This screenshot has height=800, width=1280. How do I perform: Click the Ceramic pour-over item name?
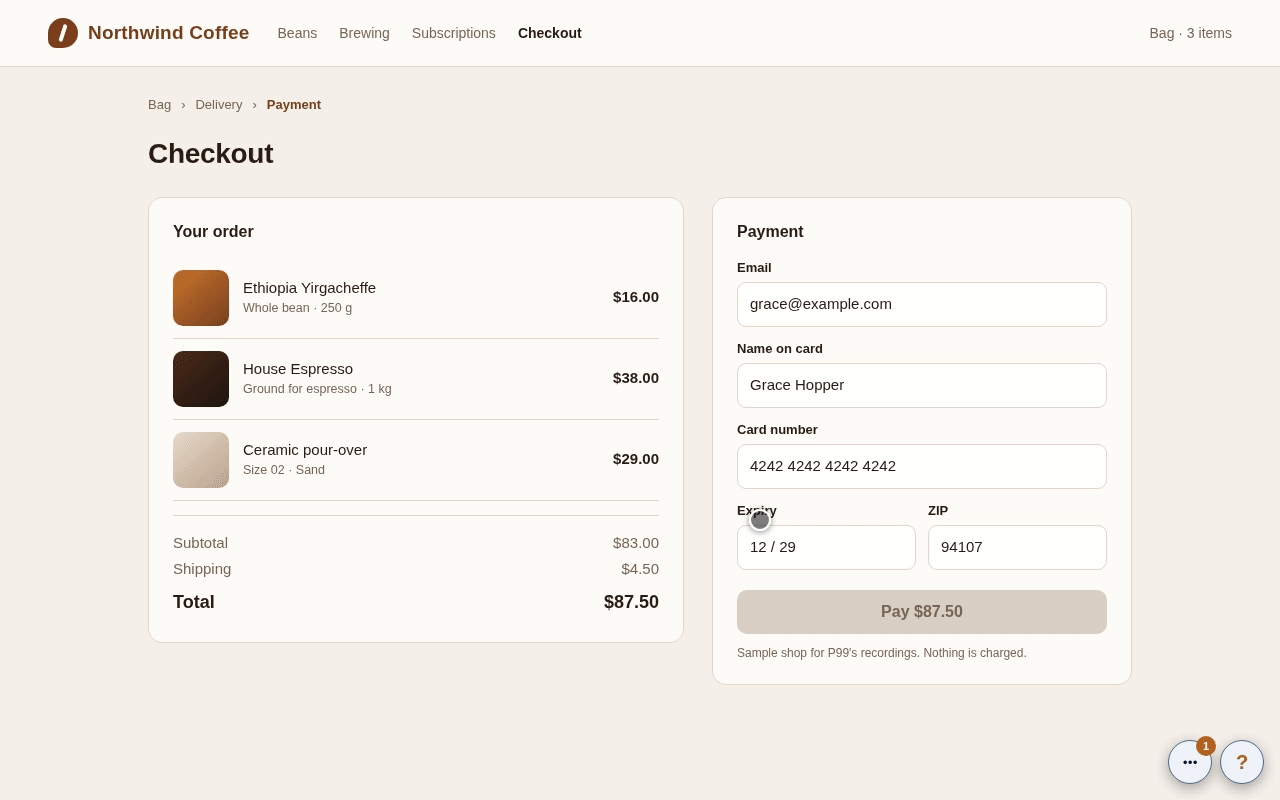pos(305,450)
